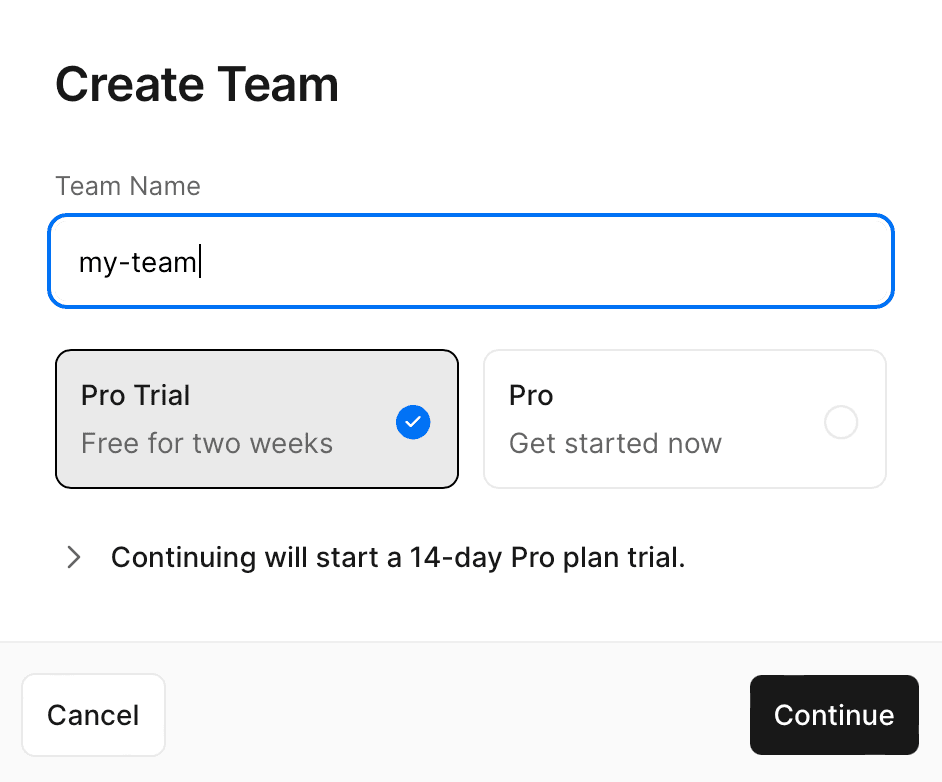Click inside the Team Name input field
This screenshot has width=942, height=782.
(470, 261)
